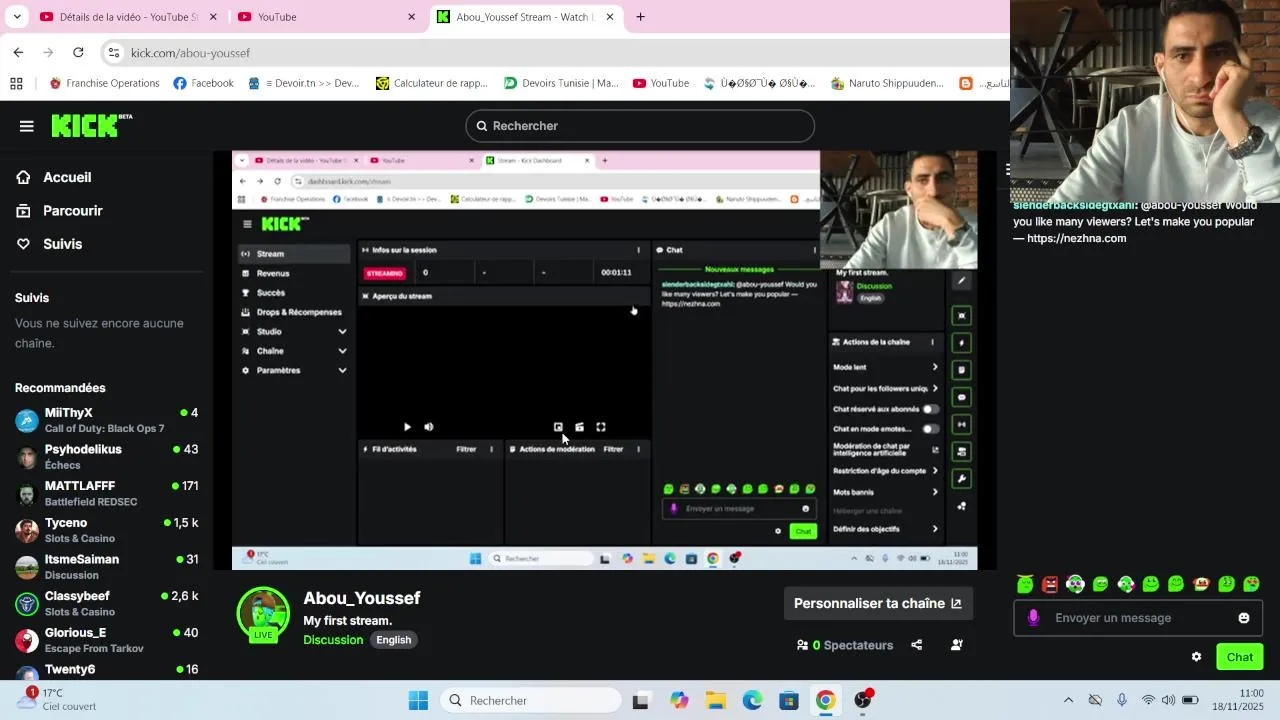Open the emoji picker smiley icon

point(1244,618)
